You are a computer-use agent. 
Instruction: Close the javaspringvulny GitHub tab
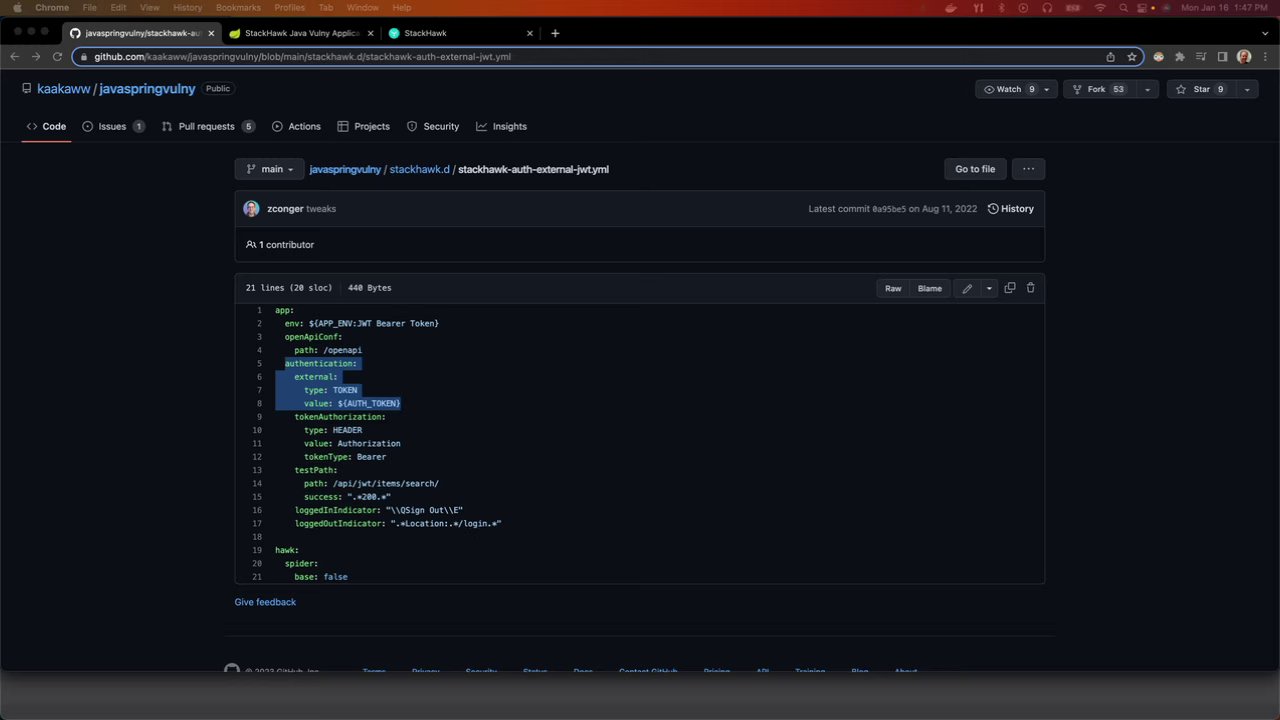[211, 33]
